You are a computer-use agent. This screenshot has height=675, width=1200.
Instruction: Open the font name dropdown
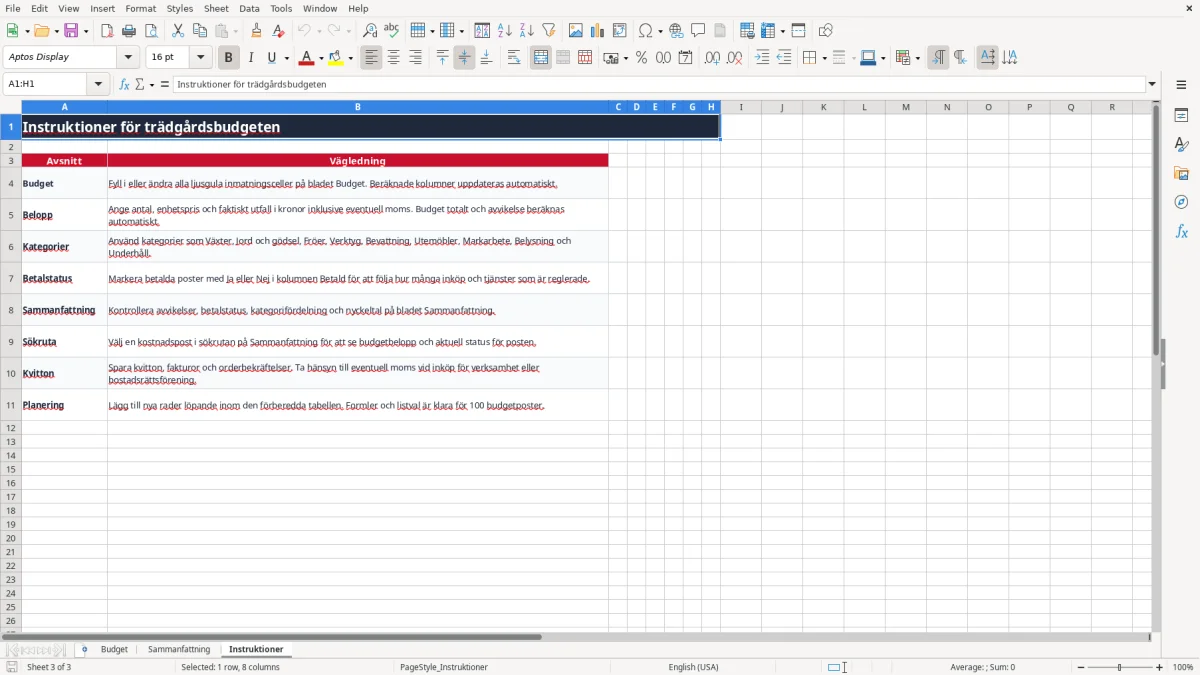point(128,58)
